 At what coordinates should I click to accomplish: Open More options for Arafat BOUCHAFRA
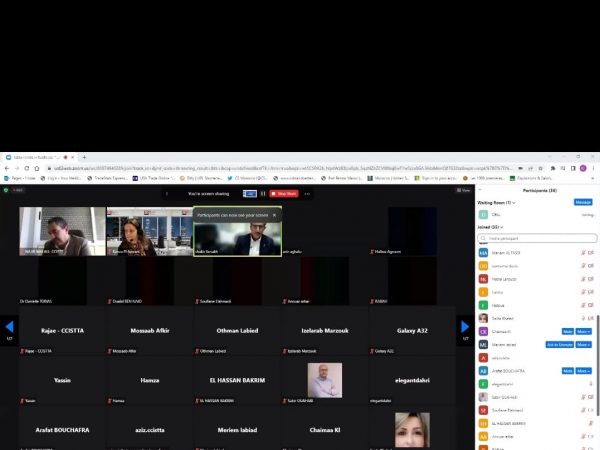tap(584, 371)
